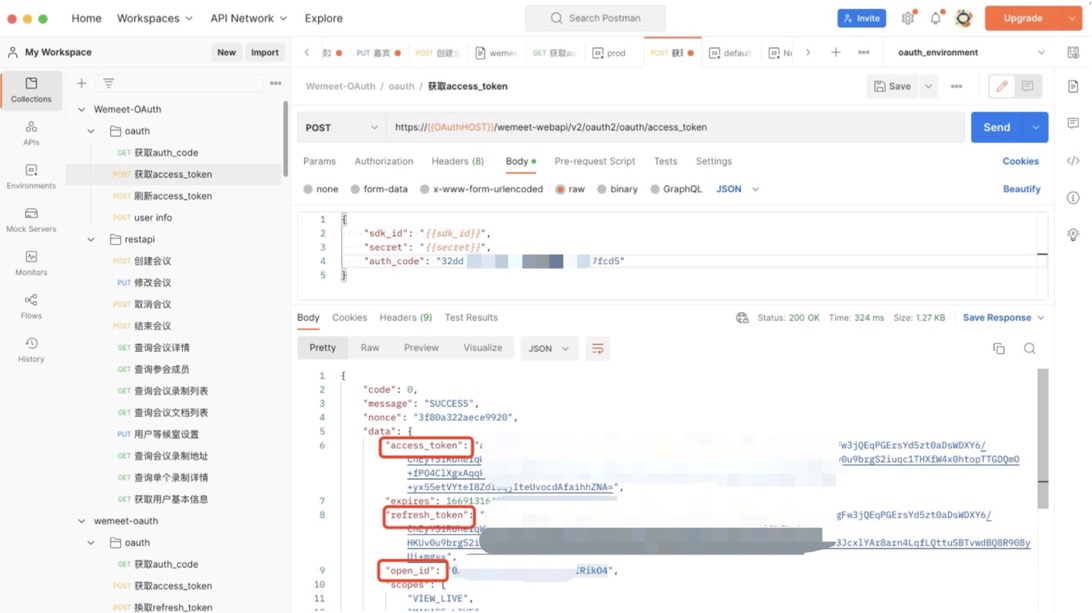Open the oauth_environment selector

tap(972, 52)
